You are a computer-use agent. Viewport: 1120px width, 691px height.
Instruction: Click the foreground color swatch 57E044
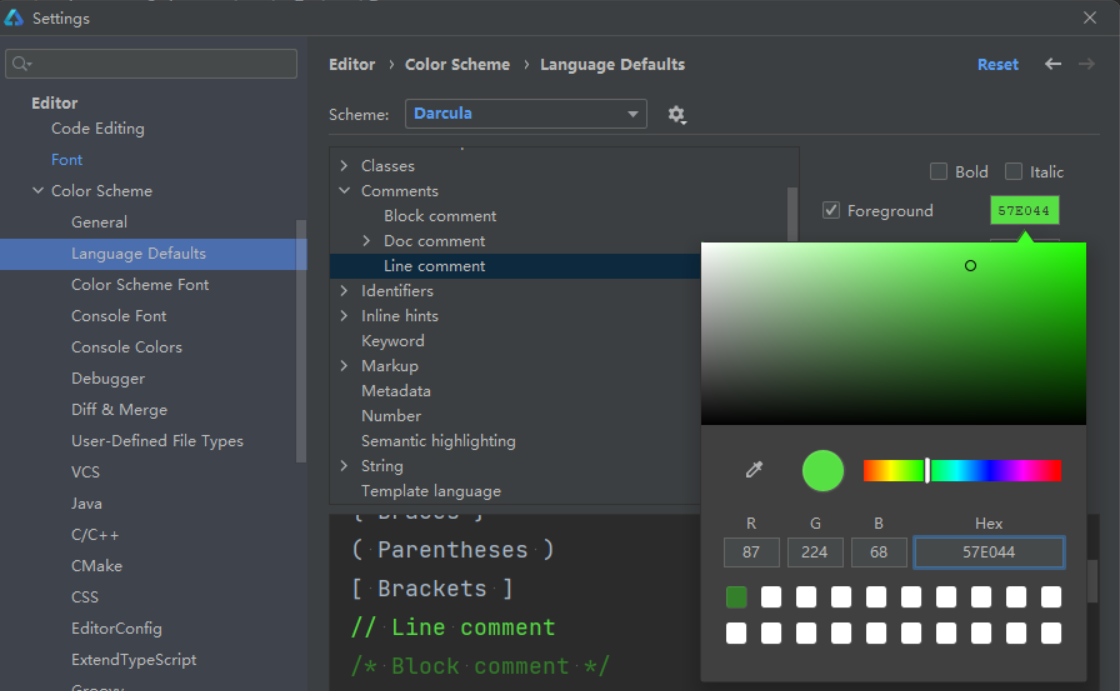[1024, 210]
